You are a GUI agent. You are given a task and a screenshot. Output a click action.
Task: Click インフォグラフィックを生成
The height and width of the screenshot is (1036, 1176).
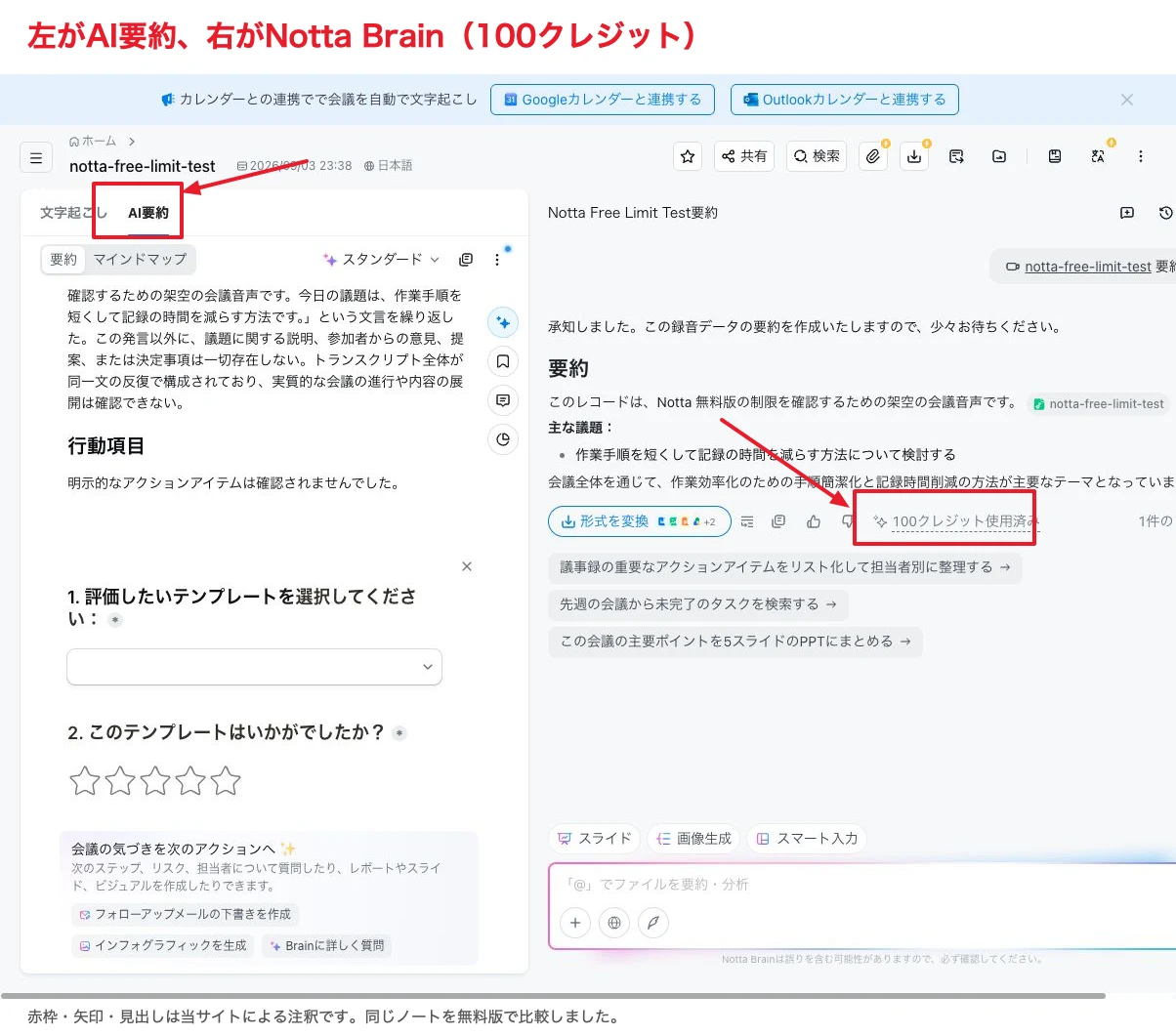pos(162,945)
